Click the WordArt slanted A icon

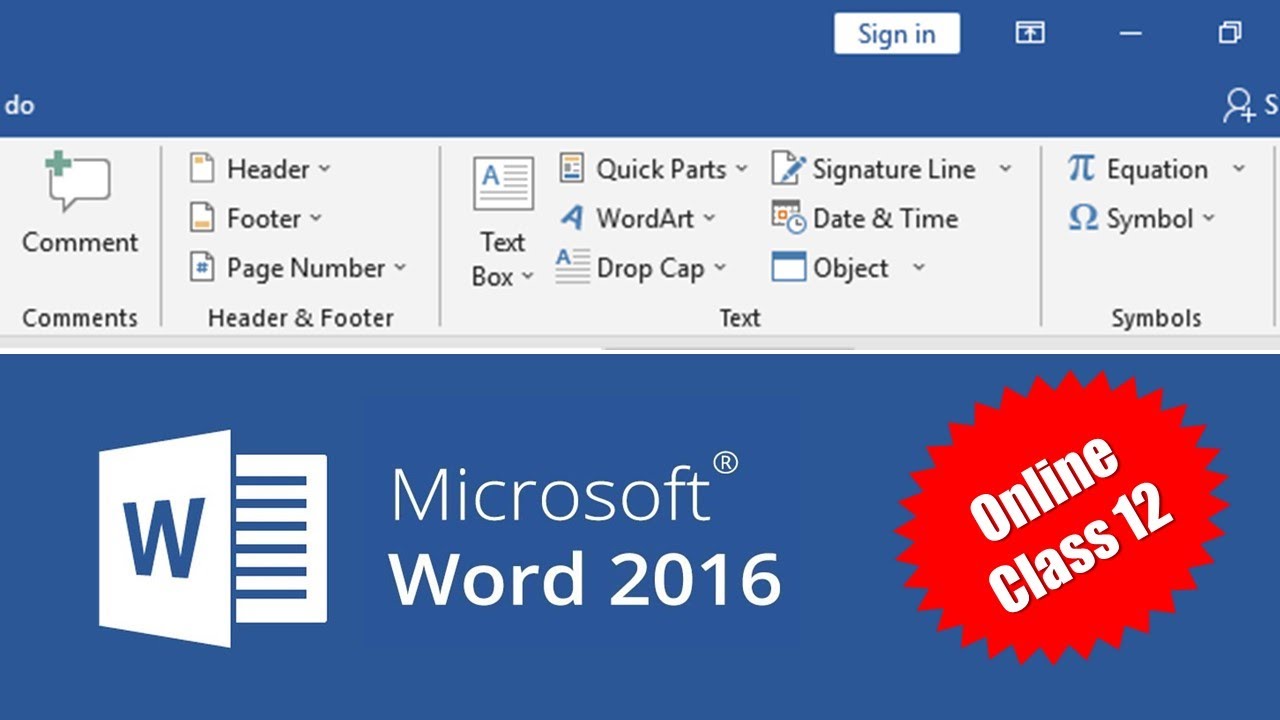click(571, 217)
